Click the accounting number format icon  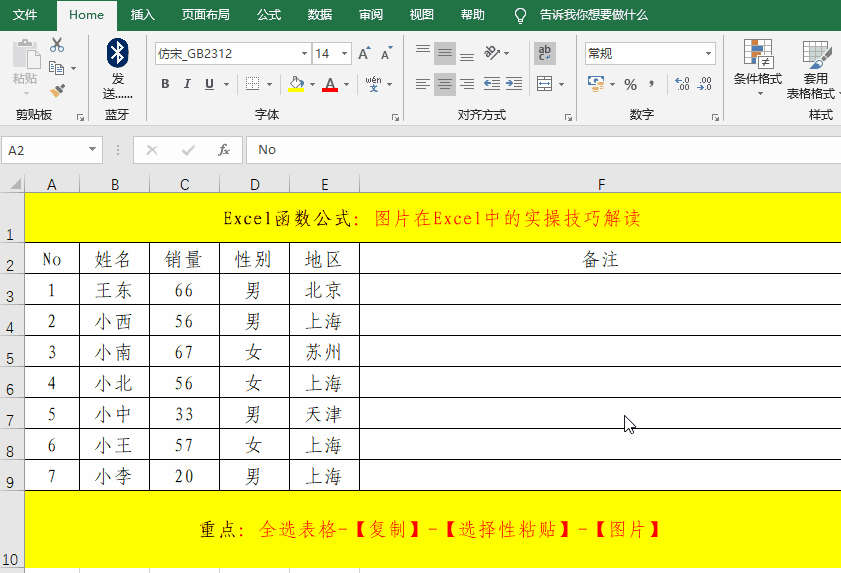(x=596, y=84)
